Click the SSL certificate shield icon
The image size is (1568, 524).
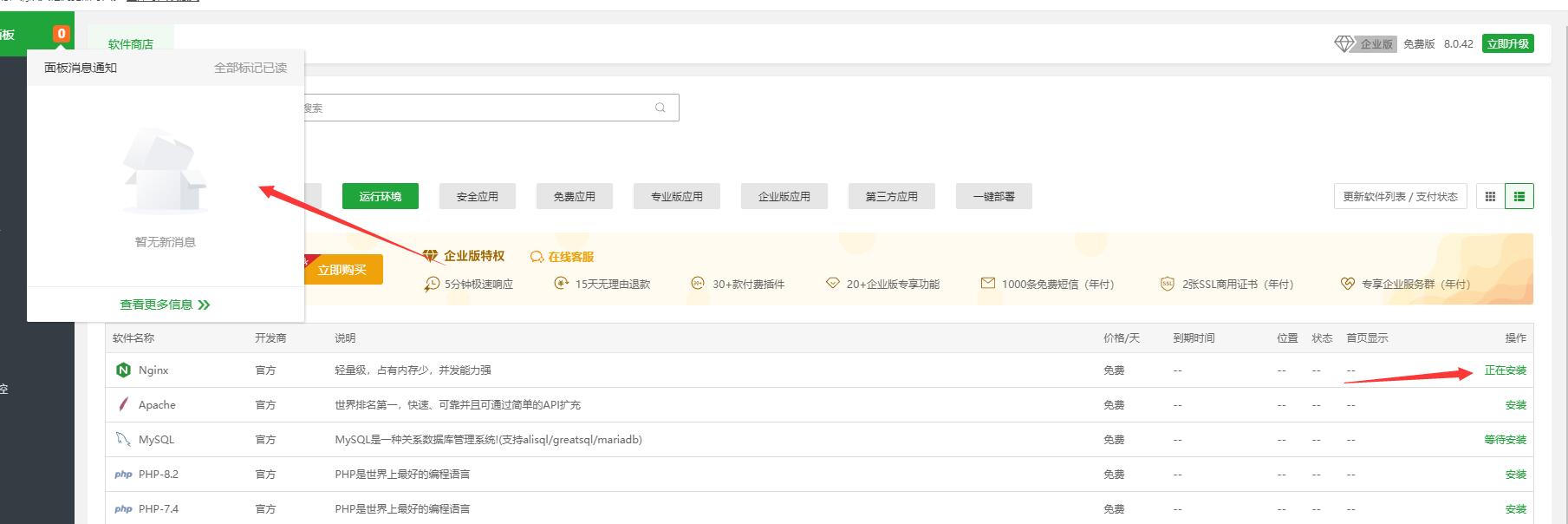pyautogui.click(x=1168, y=284)
